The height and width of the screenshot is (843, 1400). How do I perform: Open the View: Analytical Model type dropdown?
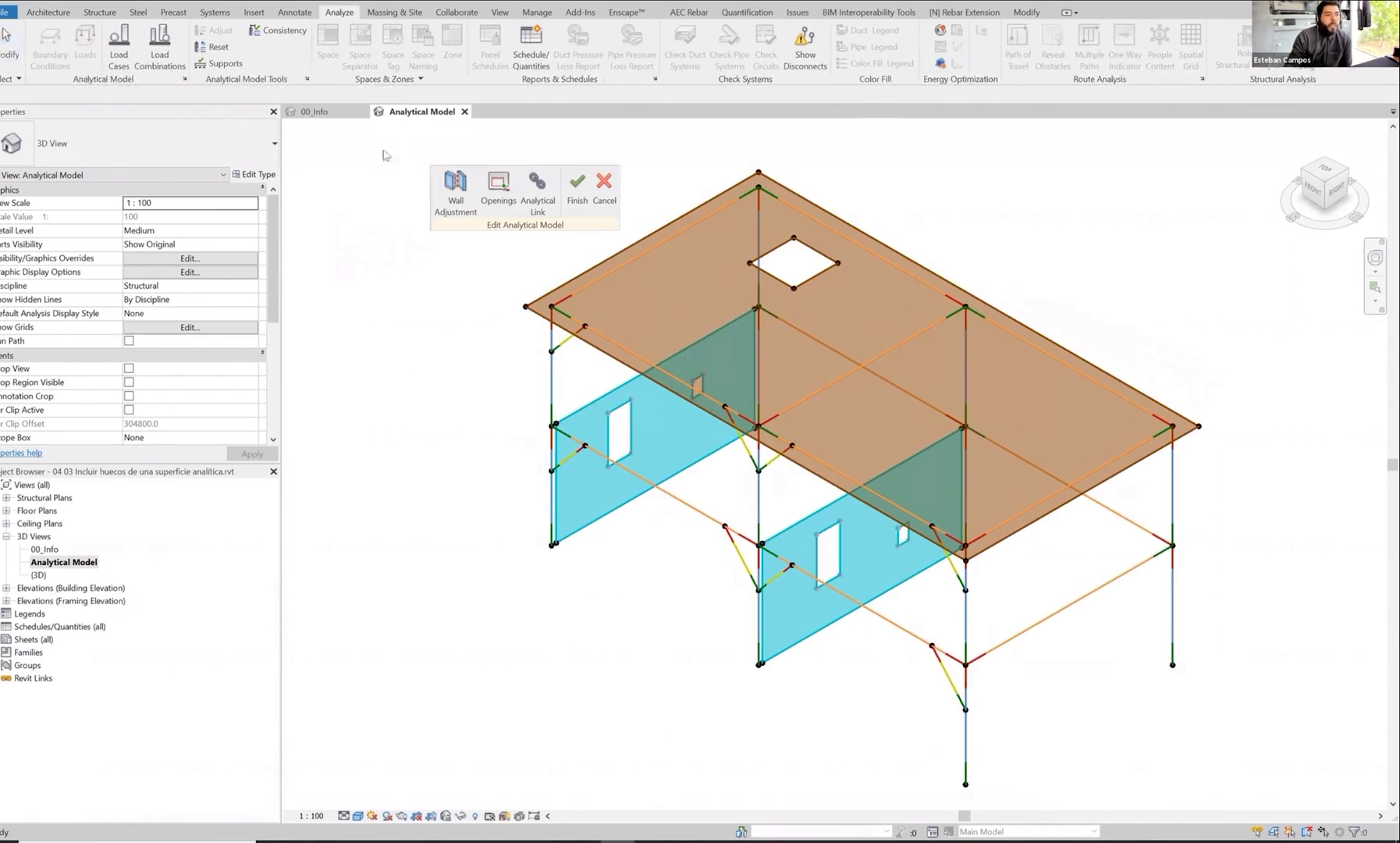point(223,175)
